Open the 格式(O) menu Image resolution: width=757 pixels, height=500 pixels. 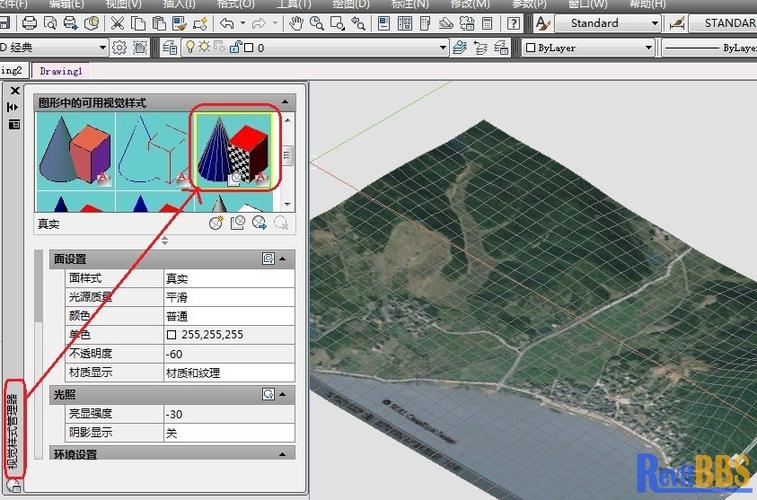[x=235, y=4]
